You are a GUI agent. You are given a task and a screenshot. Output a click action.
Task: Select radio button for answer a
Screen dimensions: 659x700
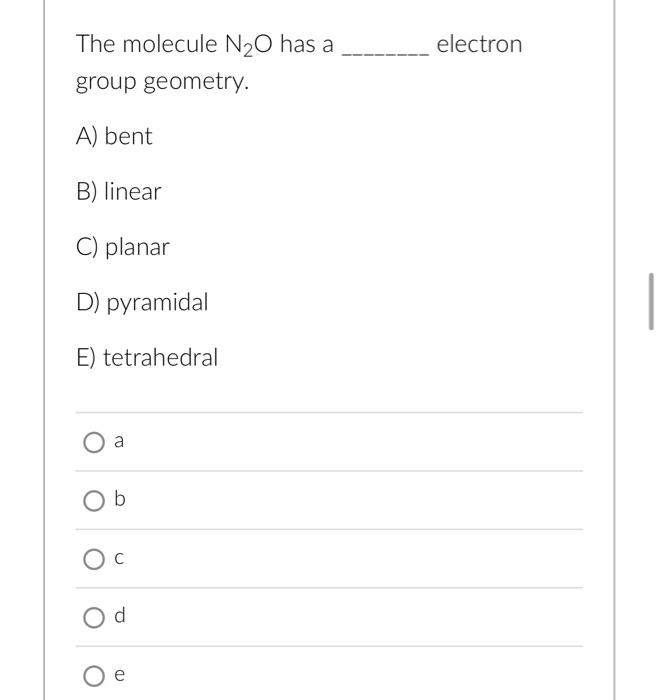94,442
